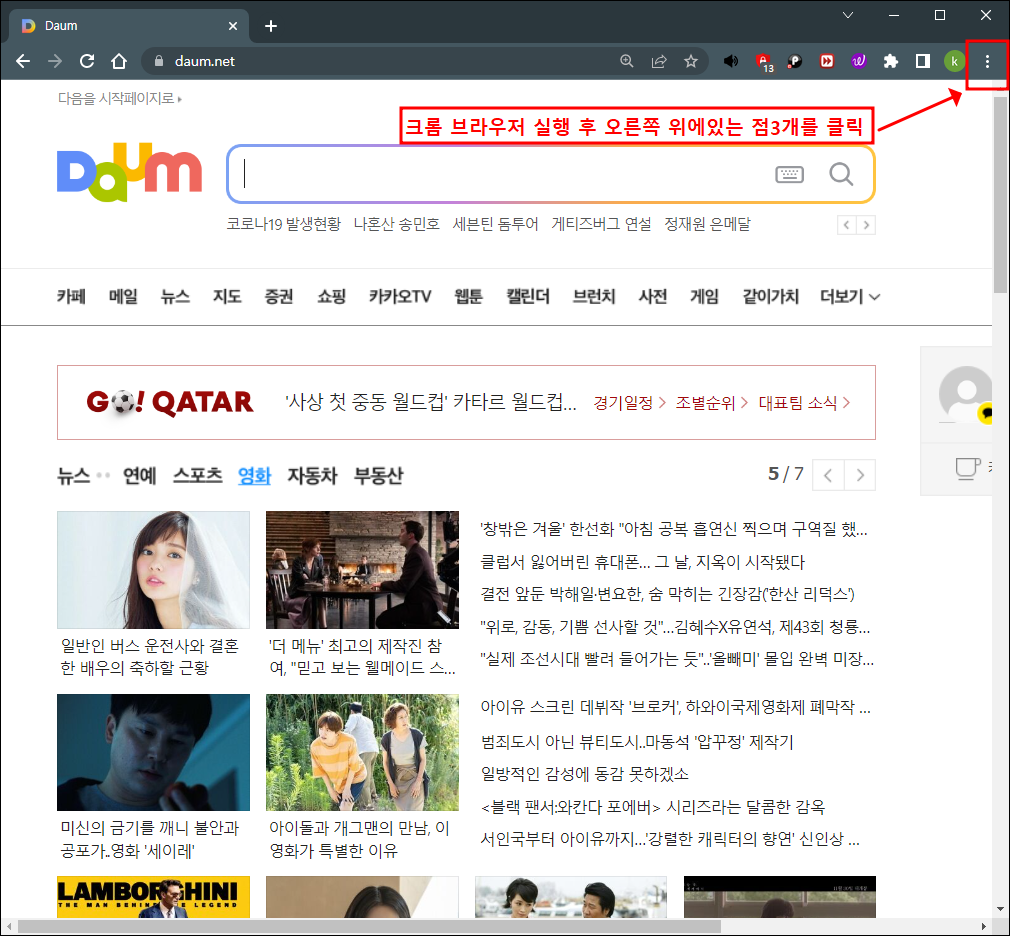This screenshot has height=936, width=1010.
Task: Open Chrome's side panel icon
Action: click(922, 61)
